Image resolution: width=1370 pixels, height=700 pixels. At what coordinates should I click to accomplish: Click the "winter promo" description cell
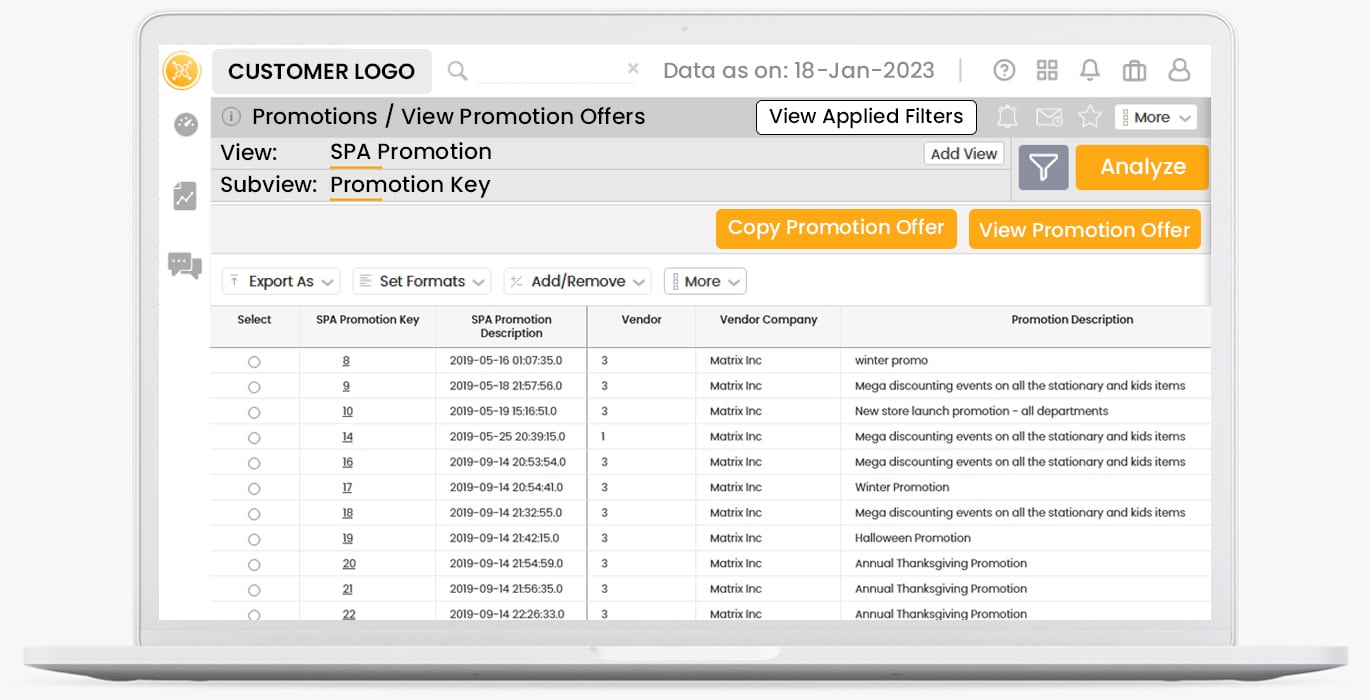[891, 361]
